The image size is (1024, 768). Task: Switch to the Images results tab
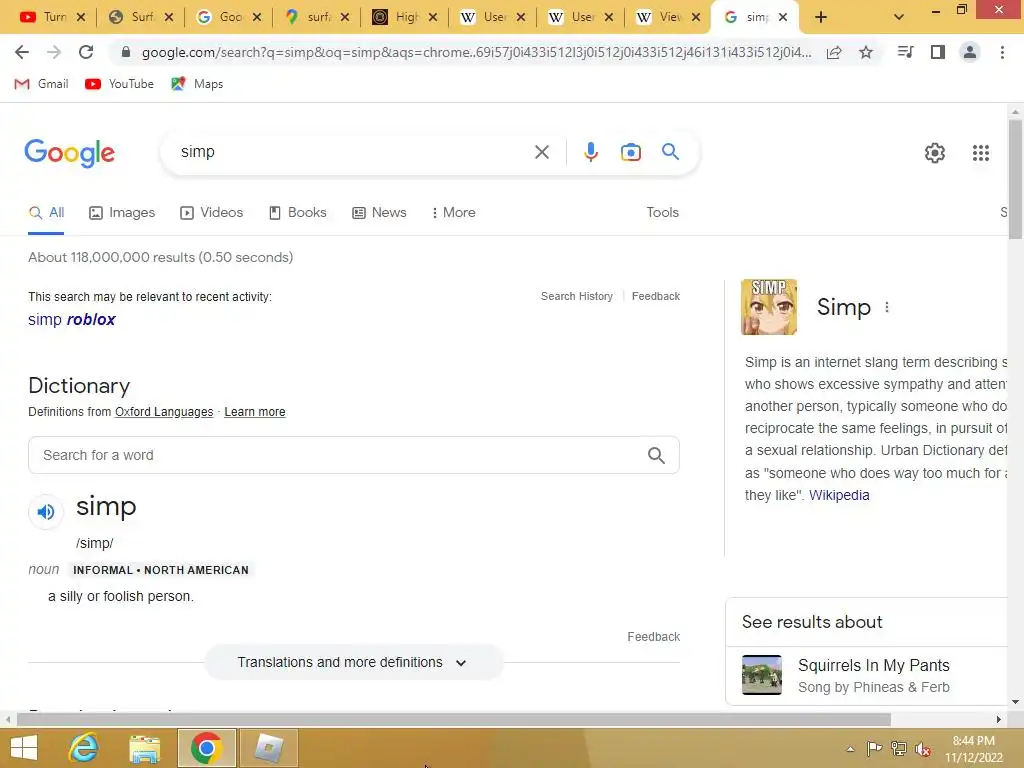coord(122,213)
